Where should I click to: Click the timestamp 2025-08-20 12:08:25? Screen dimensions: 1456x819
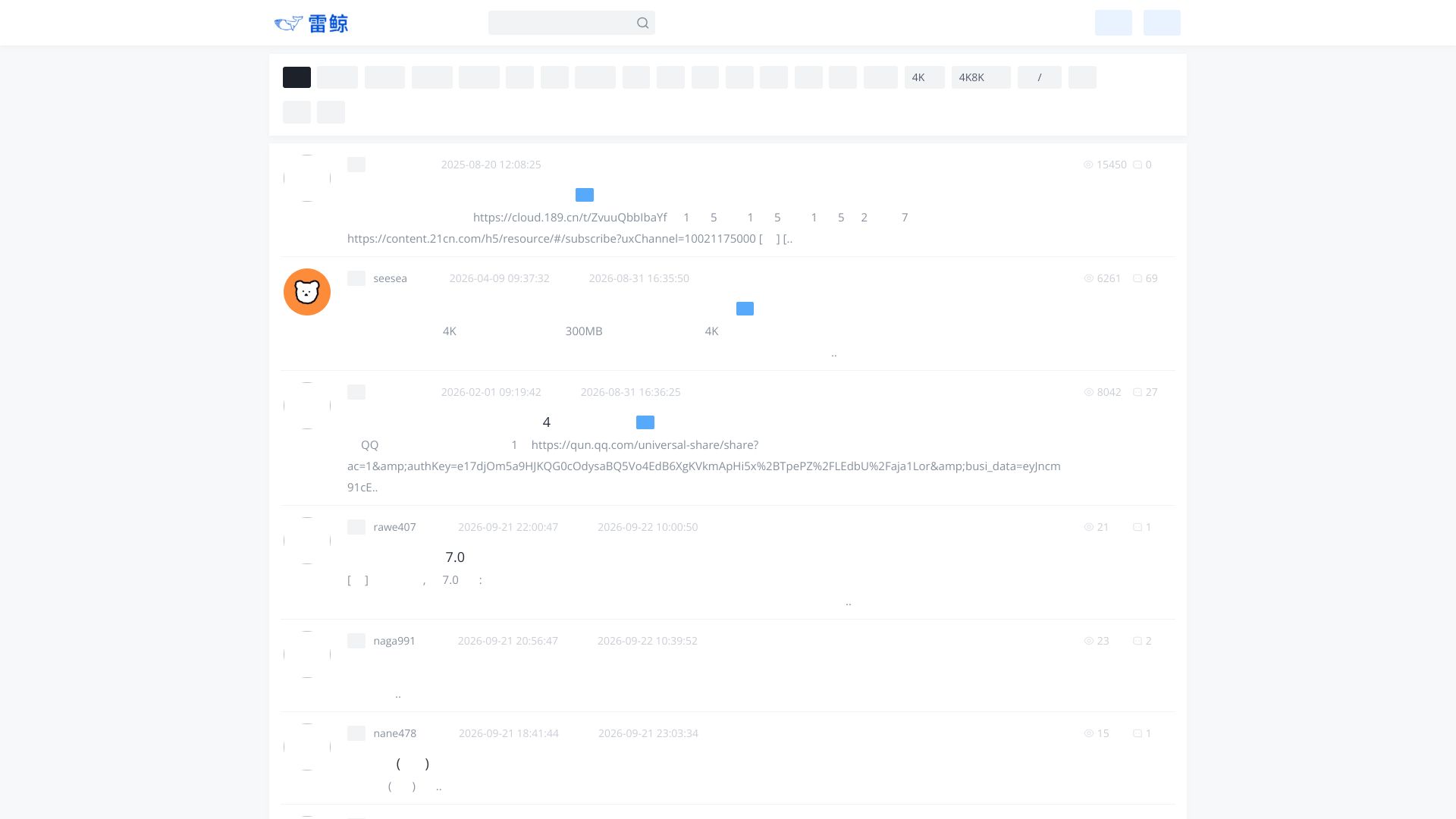491,165
